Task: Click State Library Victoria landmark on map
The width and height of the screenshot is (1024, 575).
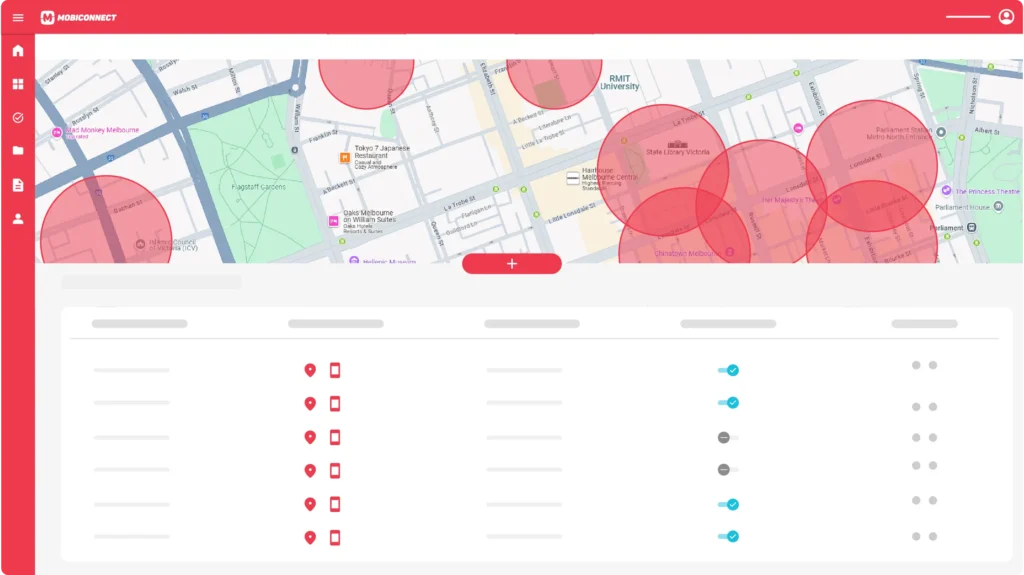Action: (678, 148)
